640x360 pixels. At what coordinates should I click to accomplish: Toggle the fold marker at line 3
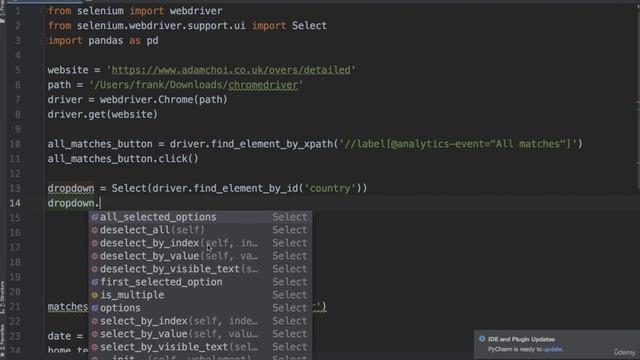point(43,41)
